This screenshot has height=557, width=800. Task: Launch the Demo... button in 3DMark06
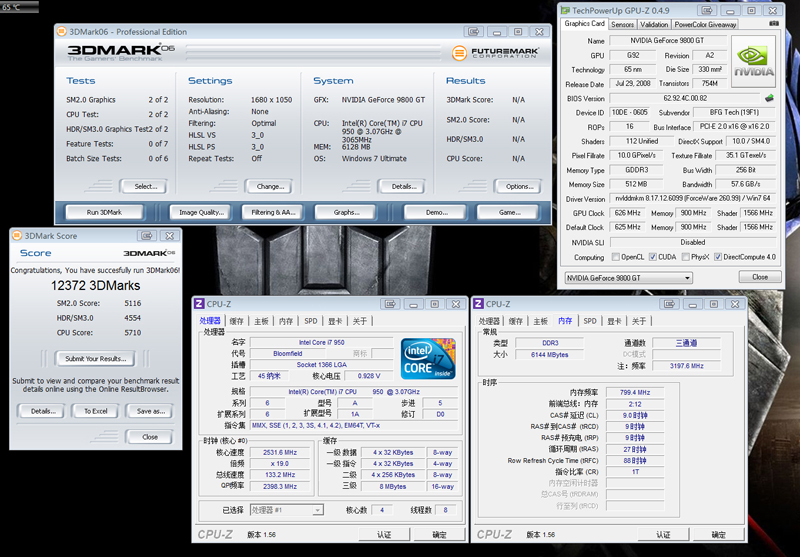[x=437, y=212]
